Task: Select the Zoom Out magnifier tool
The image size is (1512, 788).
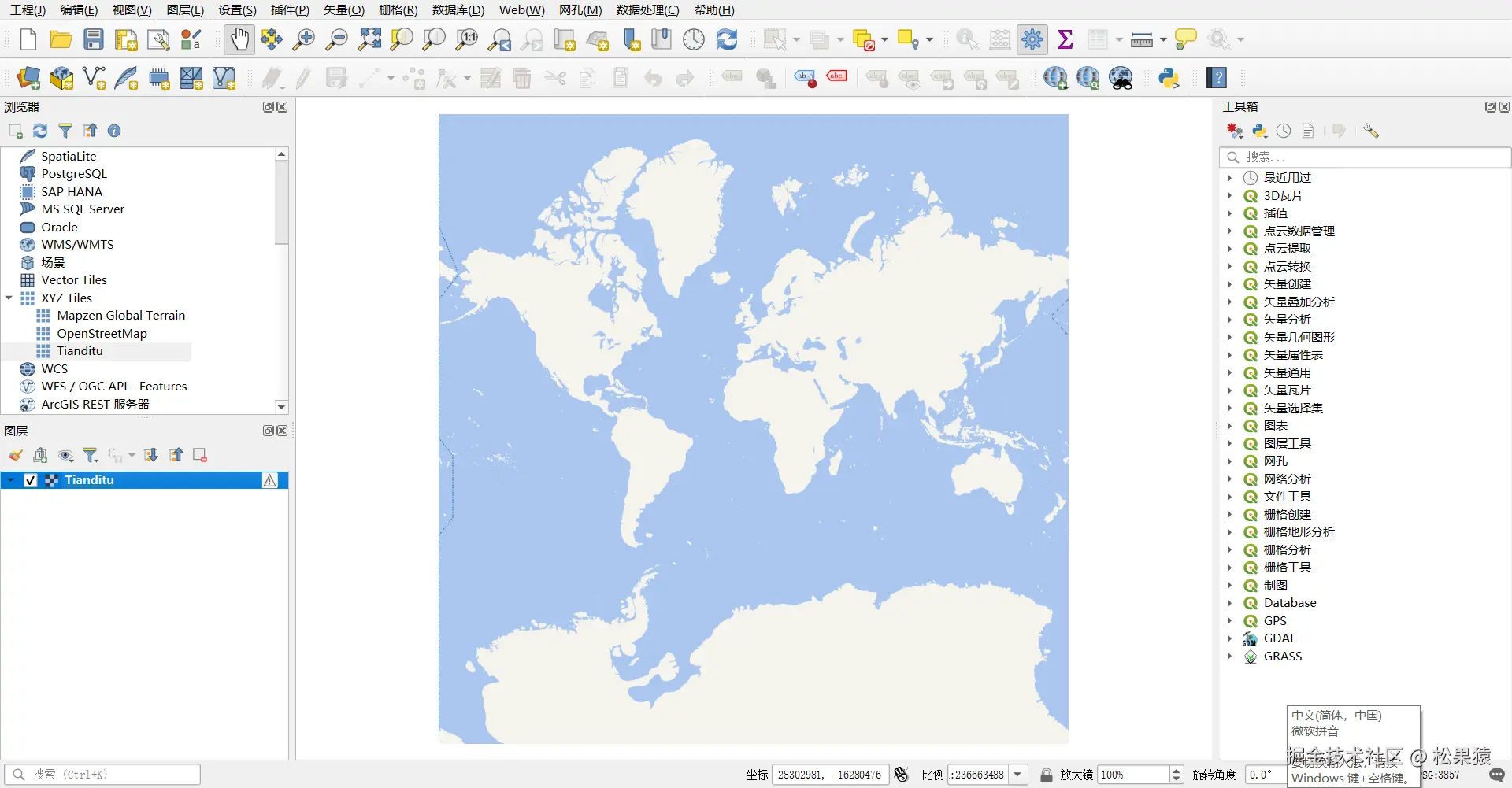Action: click(x=337, y=39)
